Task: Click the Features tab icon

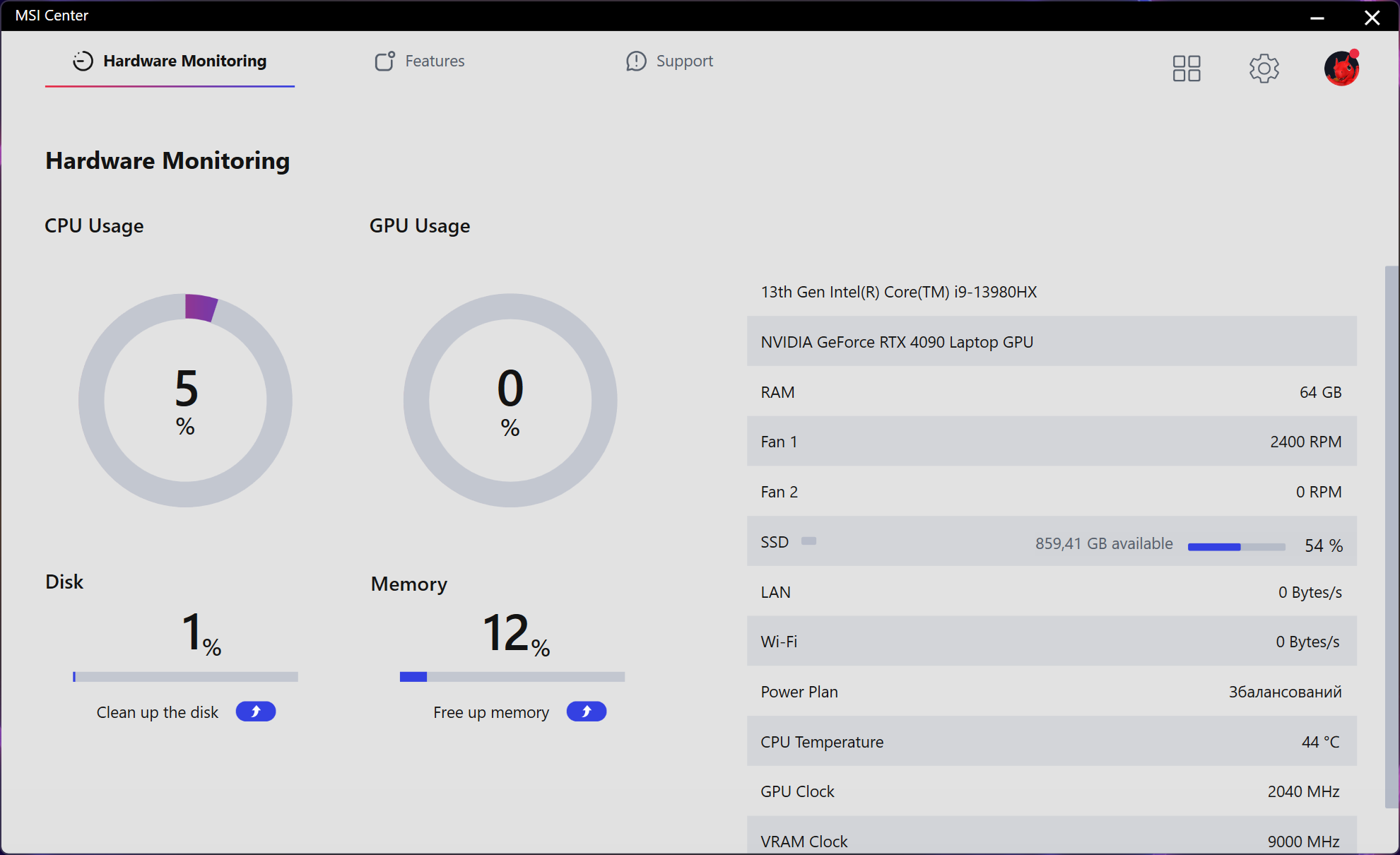Action: tap(384, 61)
